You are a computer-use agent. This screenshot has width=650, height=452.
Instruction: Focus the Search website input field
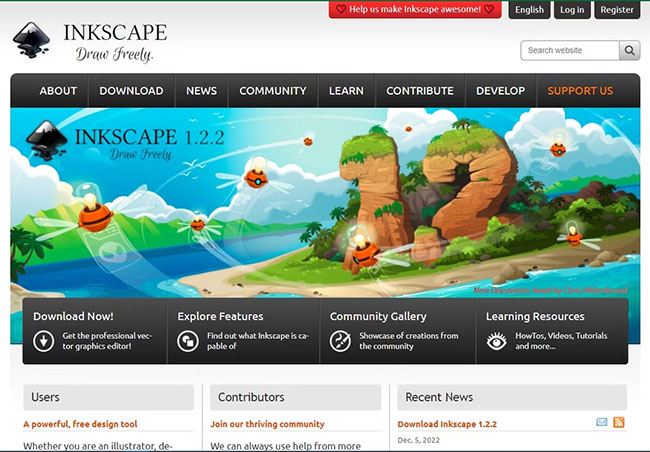[x=570, y=51]
